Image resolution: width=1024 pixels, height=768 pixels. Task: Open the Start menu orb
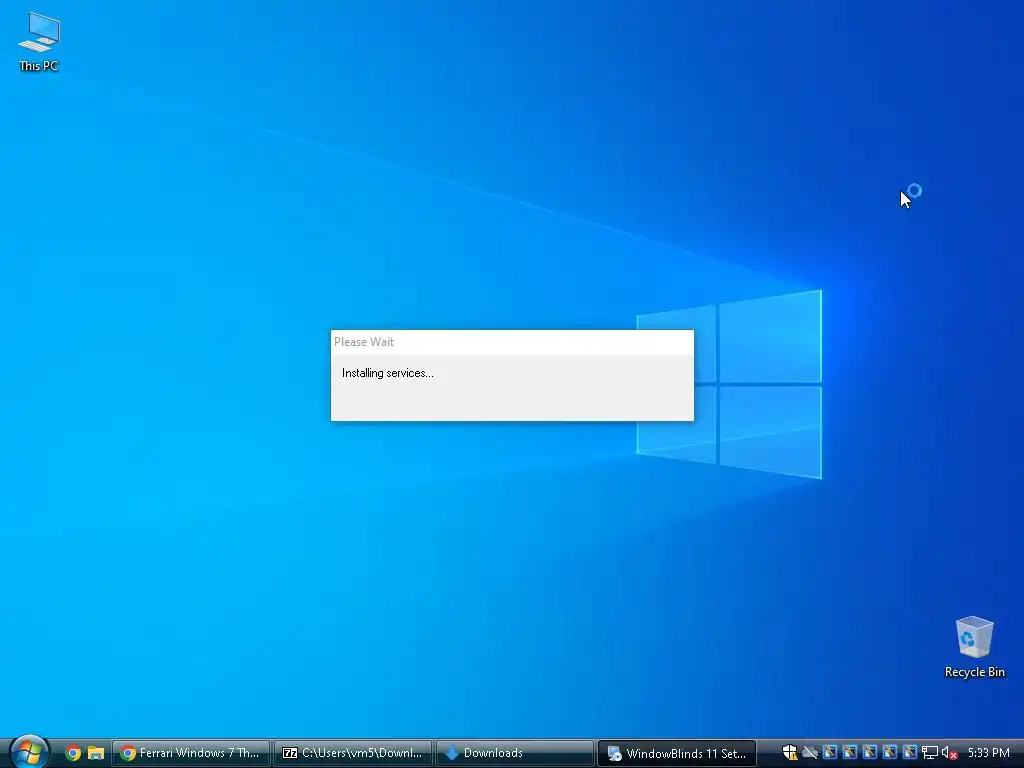point(28,752)
